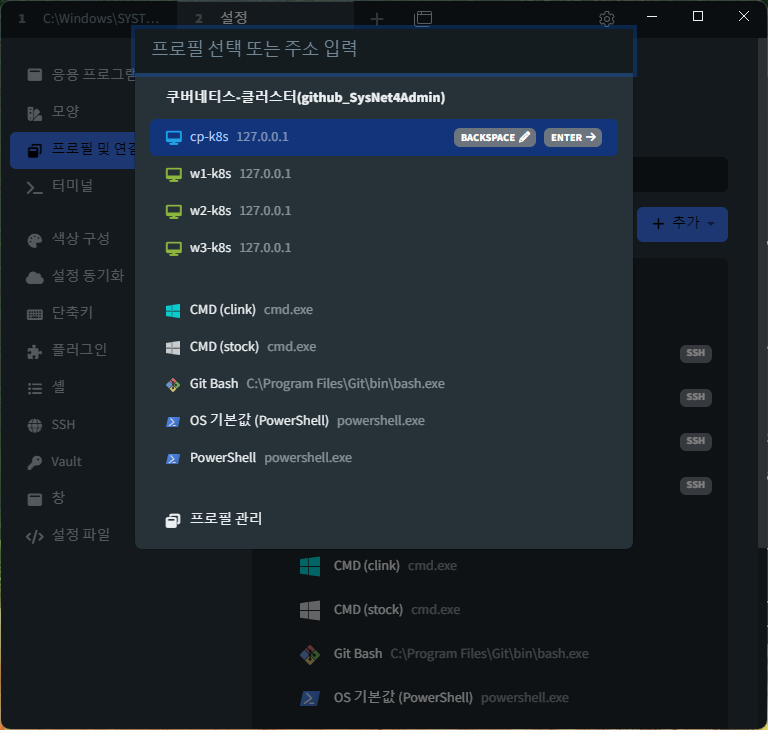The image size is (768, 730).
Task: Click the w1-k8s green monitor icon
Action: coord(173,174)
